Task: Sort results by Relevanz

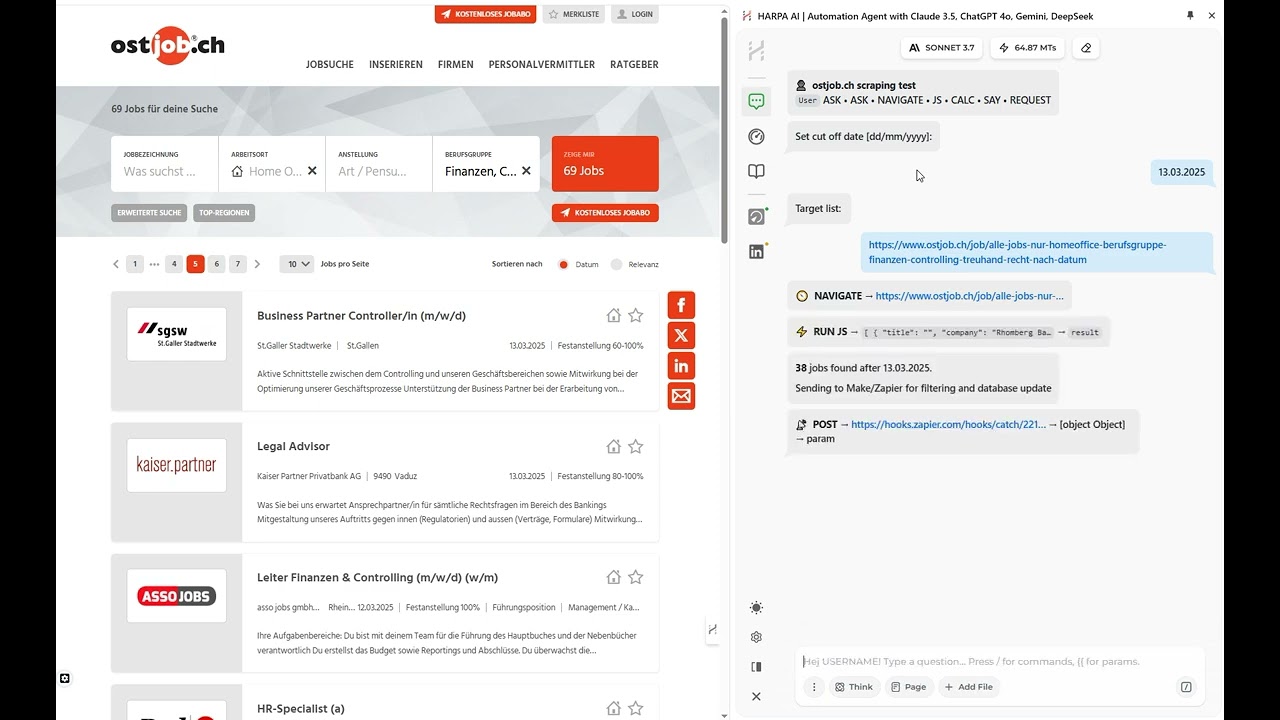Action: point(616,265)
